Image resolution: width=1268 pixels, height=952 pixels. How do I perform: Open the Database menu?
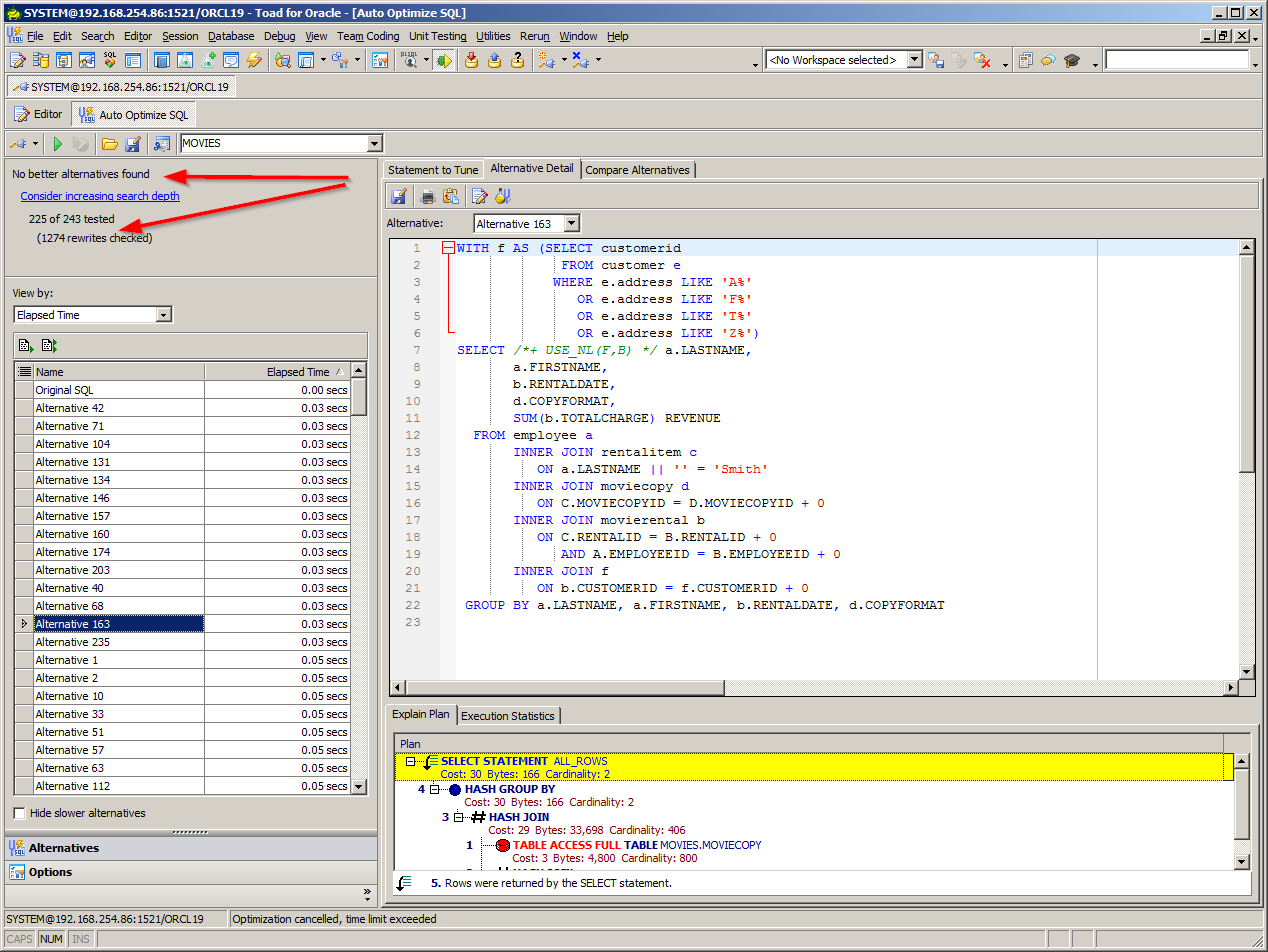tap(231, 36)
